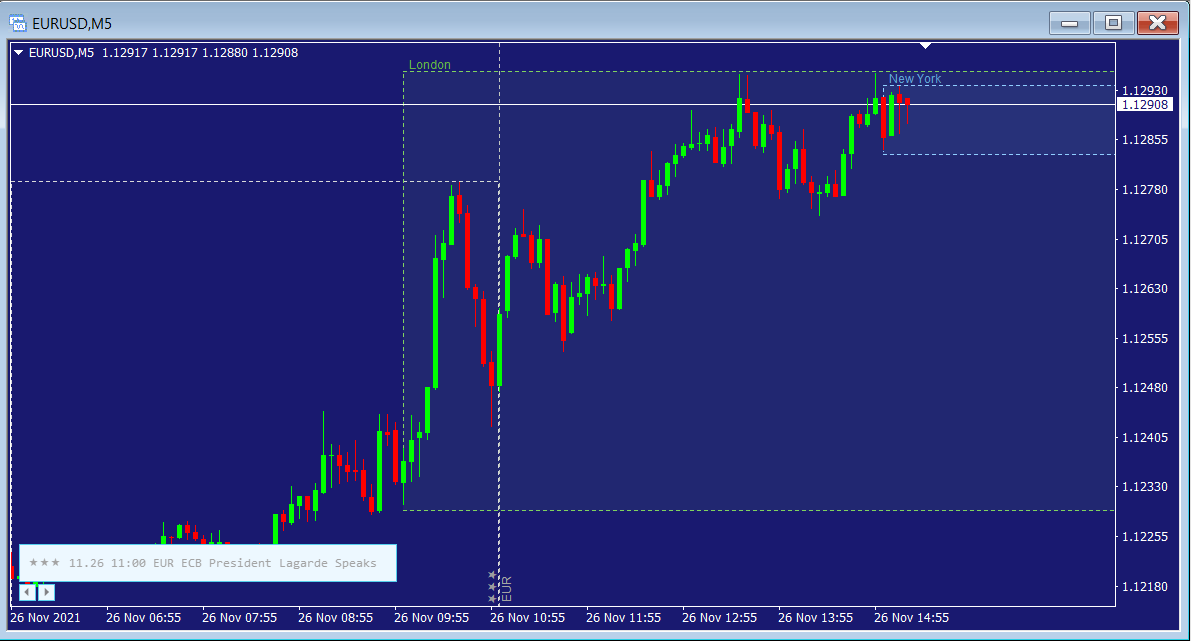Click the London session label
The height and width of the screenshot is (641, 1191).
click(430, 65)
